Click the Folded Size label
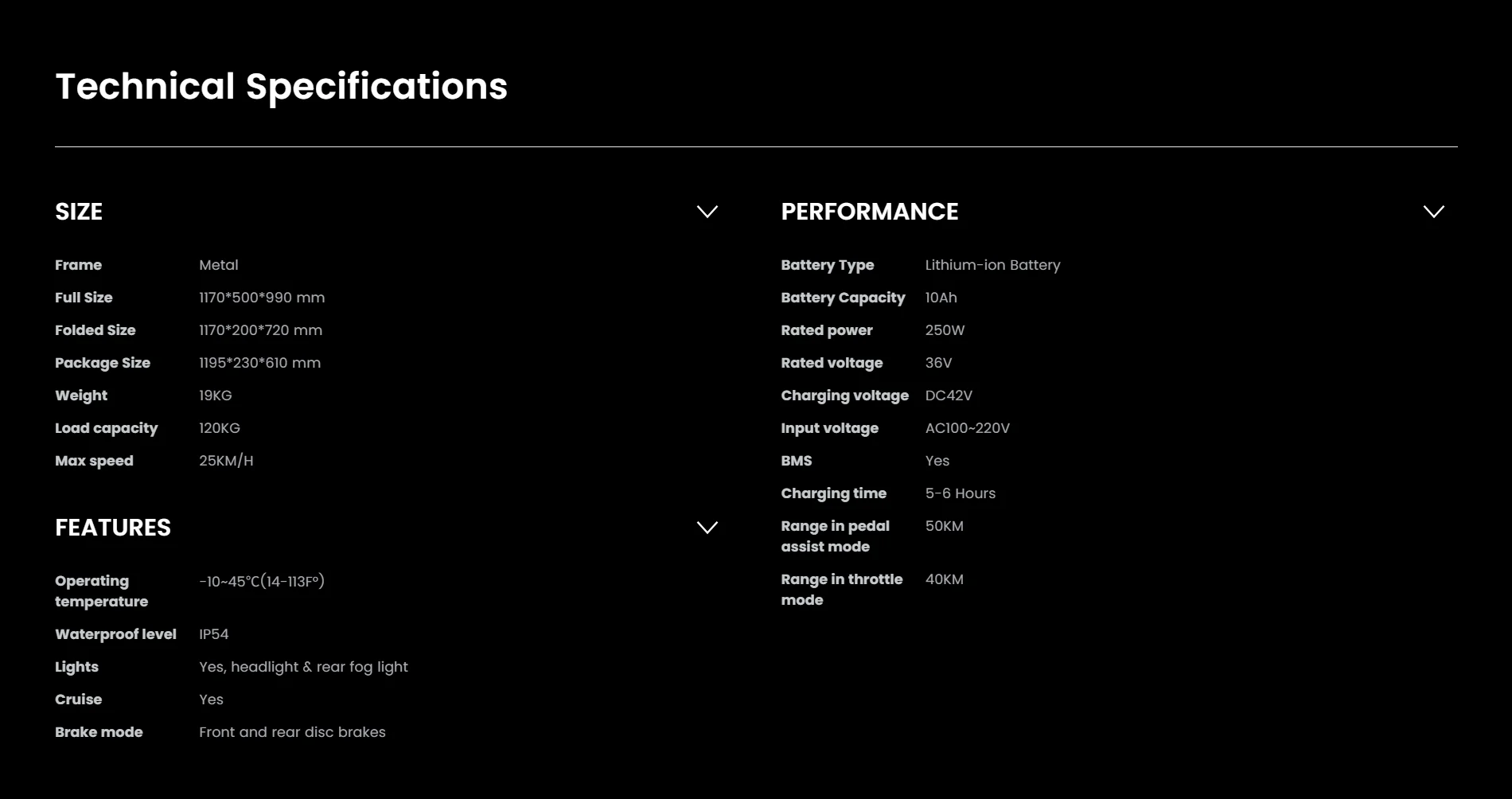The image size is (1512, 799). (x=95, y=330)
